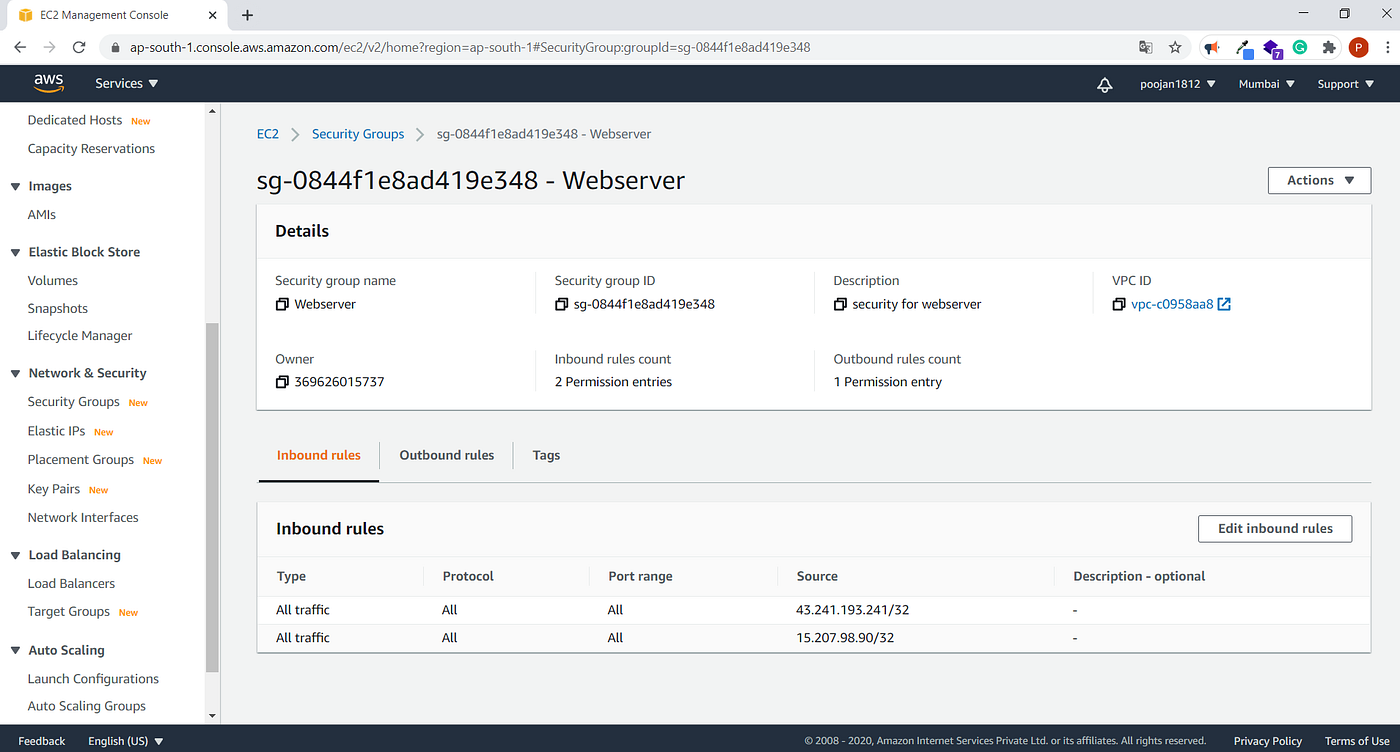1400x752 pixels.
Task: Copy the Owner account number via copy icon
Action: click(282, 381)
